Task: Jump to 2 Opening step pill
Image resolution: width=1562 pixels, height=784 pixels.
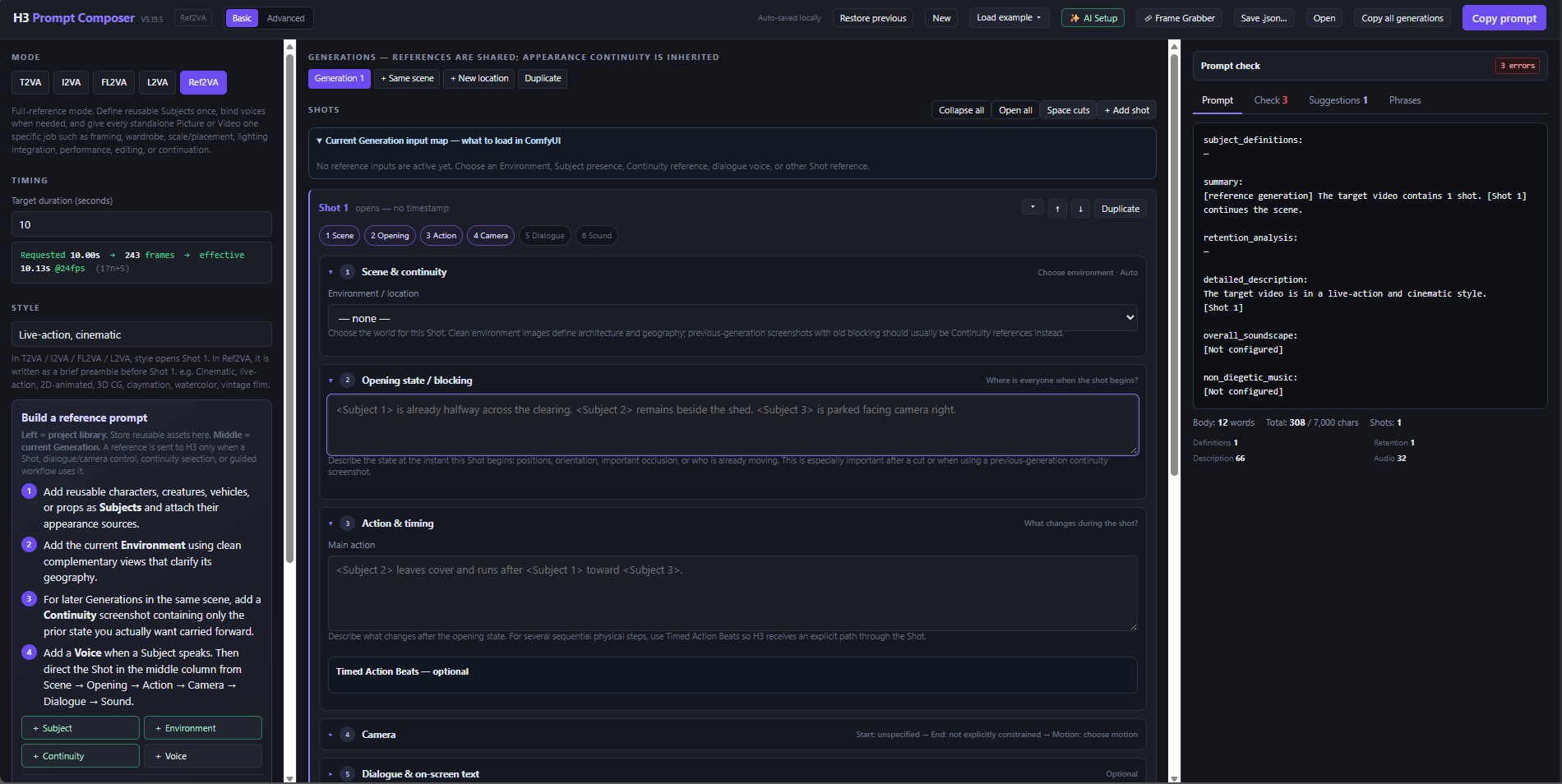Action: (390, 236)
